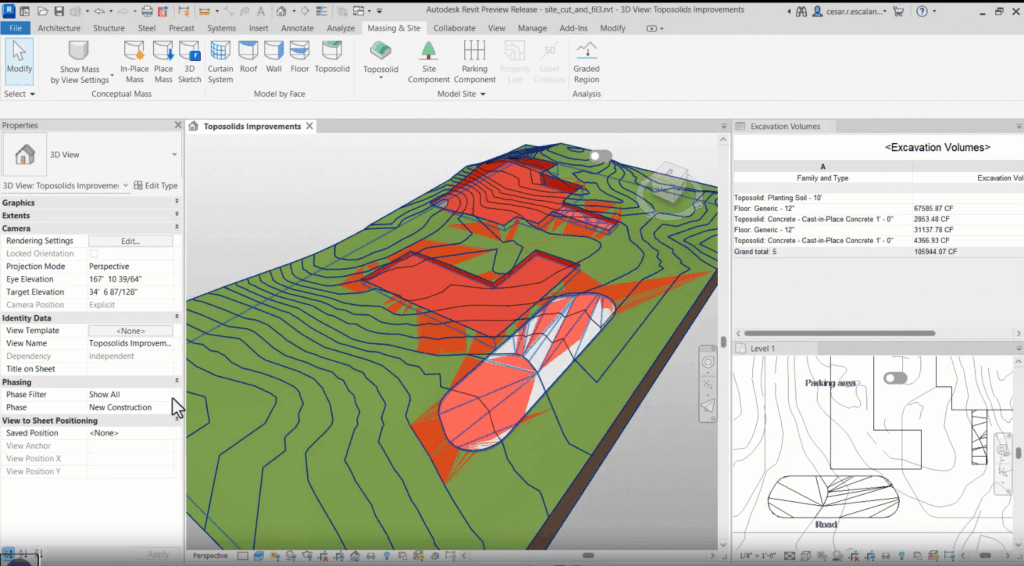The image size is (1024, 566).
Task: Click the Text tool icon in quick access toolbar
Action: (x=261, y=11)
